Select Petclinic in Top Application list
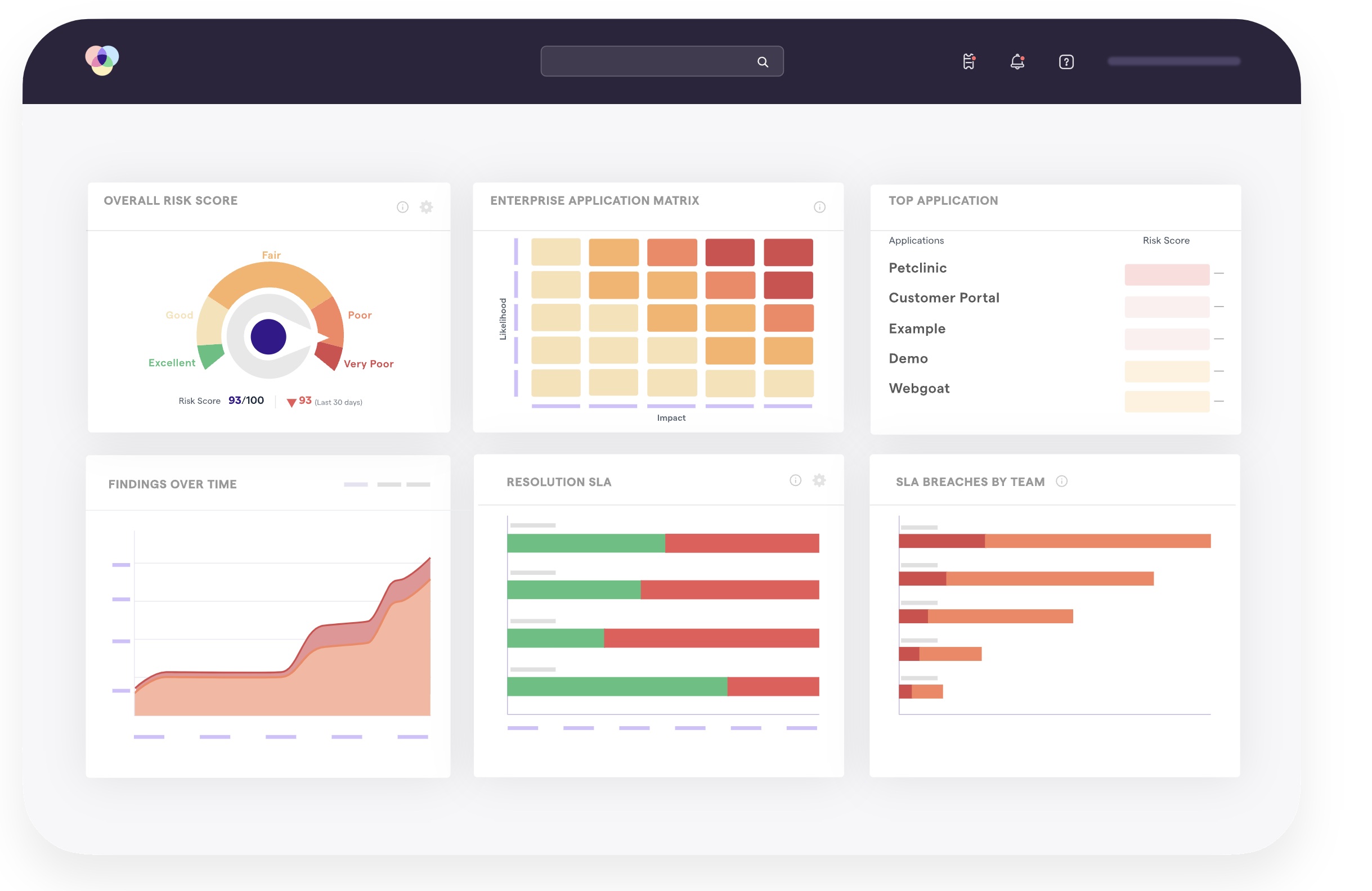This screenshot has width=1372, height=891. click(x=917, y=268)
